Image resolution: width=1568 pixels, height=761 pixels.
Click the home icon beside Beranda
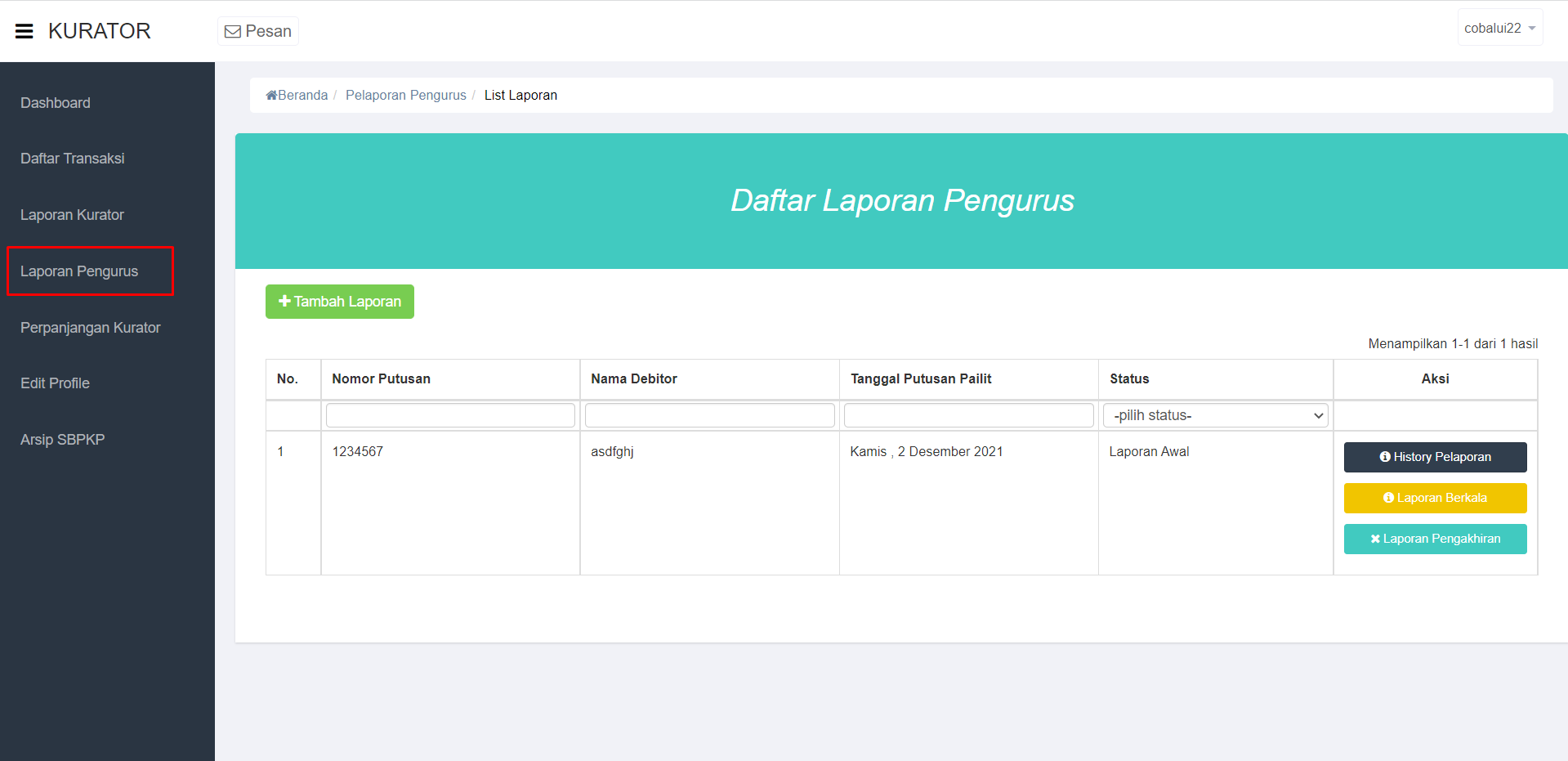tap(271, 96)
